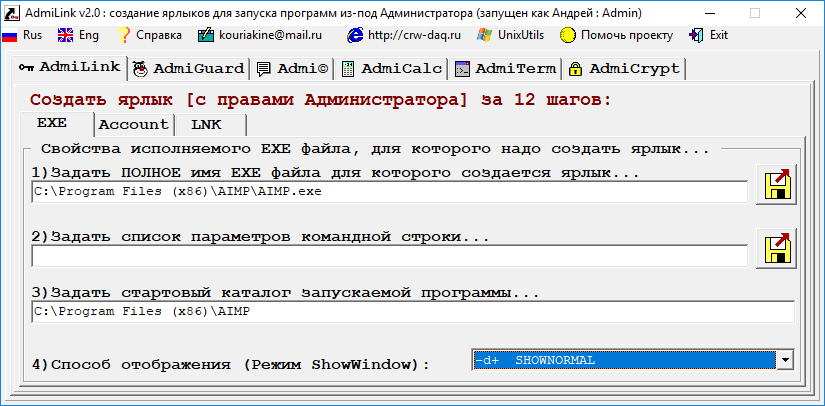The height and width of the screenshot is (406, 825).
Task: Open http://crw-daq.ru website link
Action: click(x=405, y=35)
